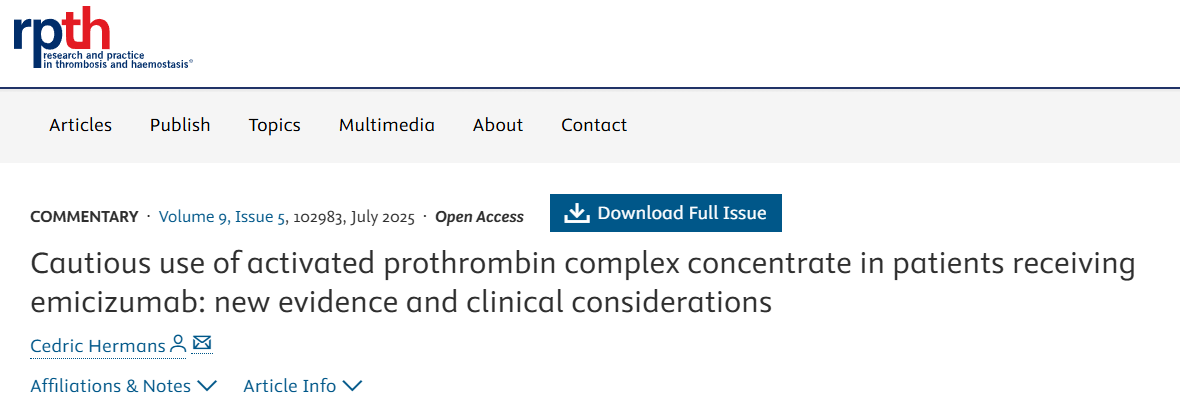
Task: Click the author profile person icon
Action: pos(178,345)
